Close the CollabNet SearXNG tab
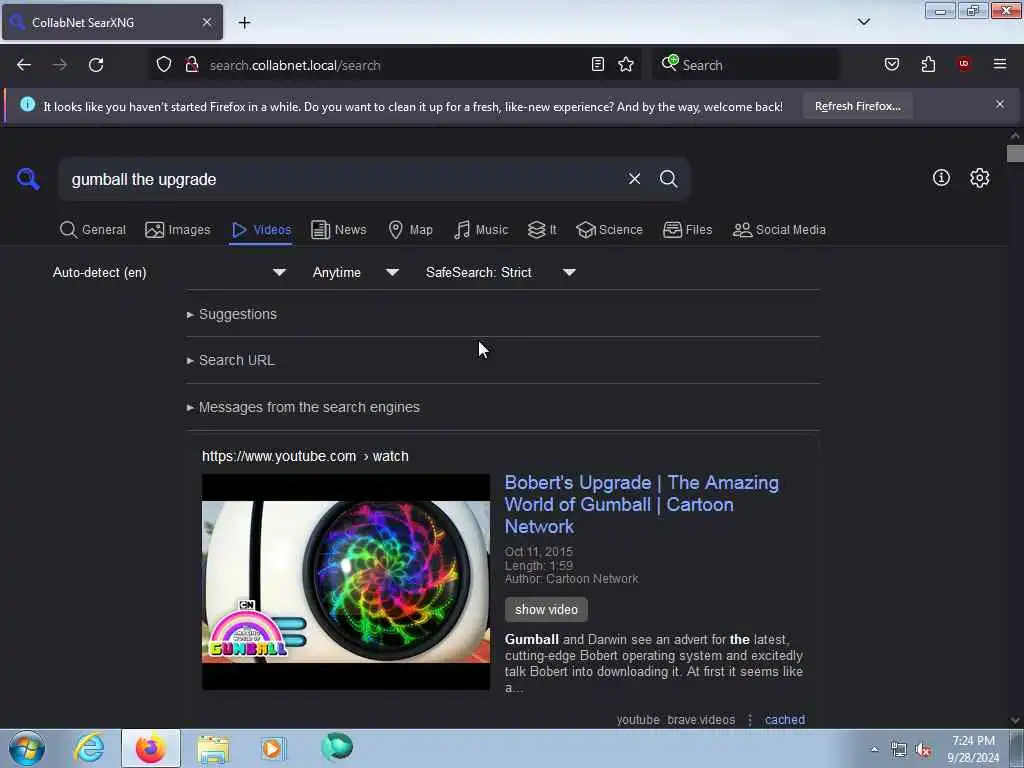 (x=207, y=22)
